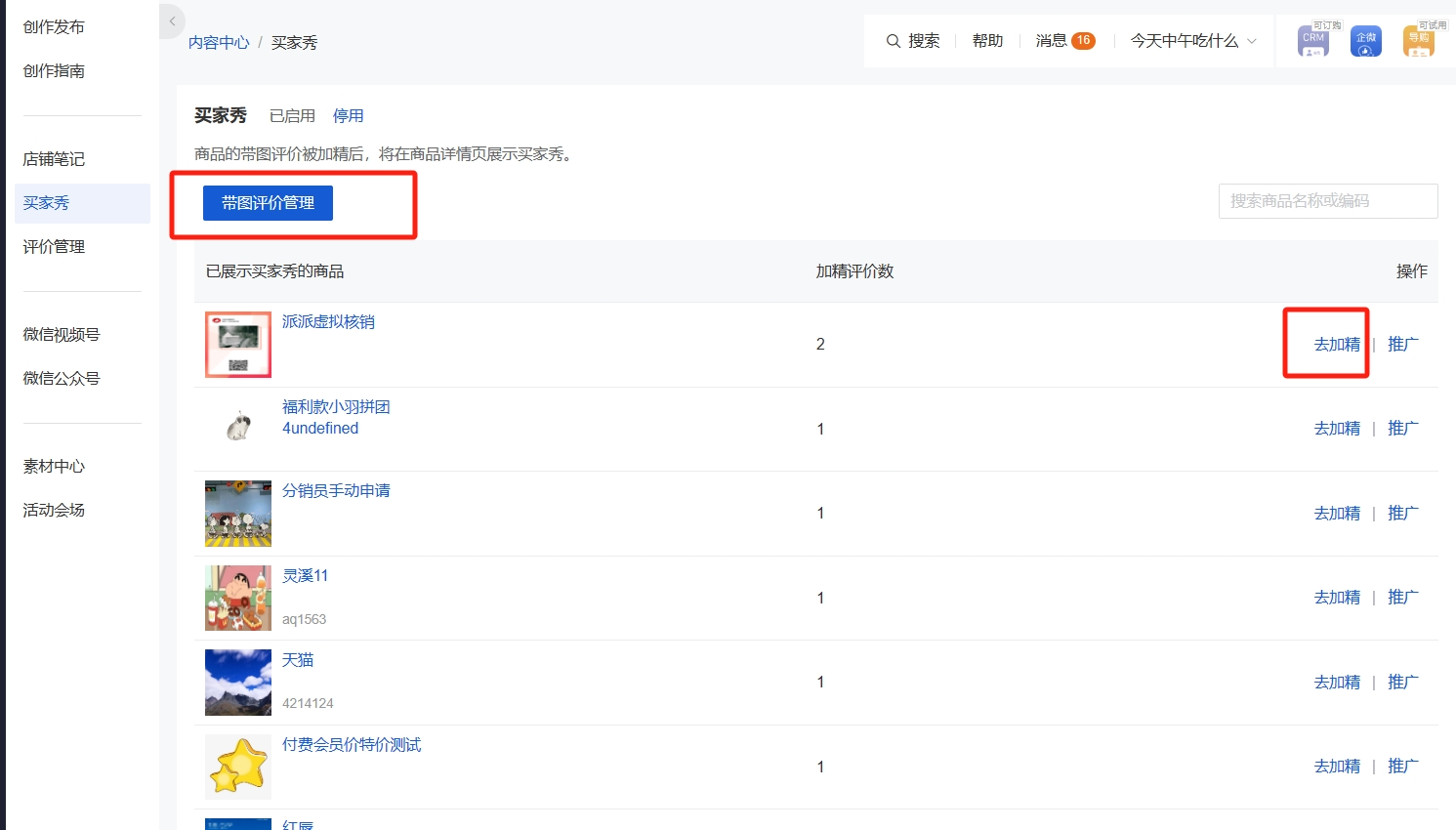
Task: Click the 停用 link to disable 买家秀
Action: pyautogui.click(x=349, y=116)
